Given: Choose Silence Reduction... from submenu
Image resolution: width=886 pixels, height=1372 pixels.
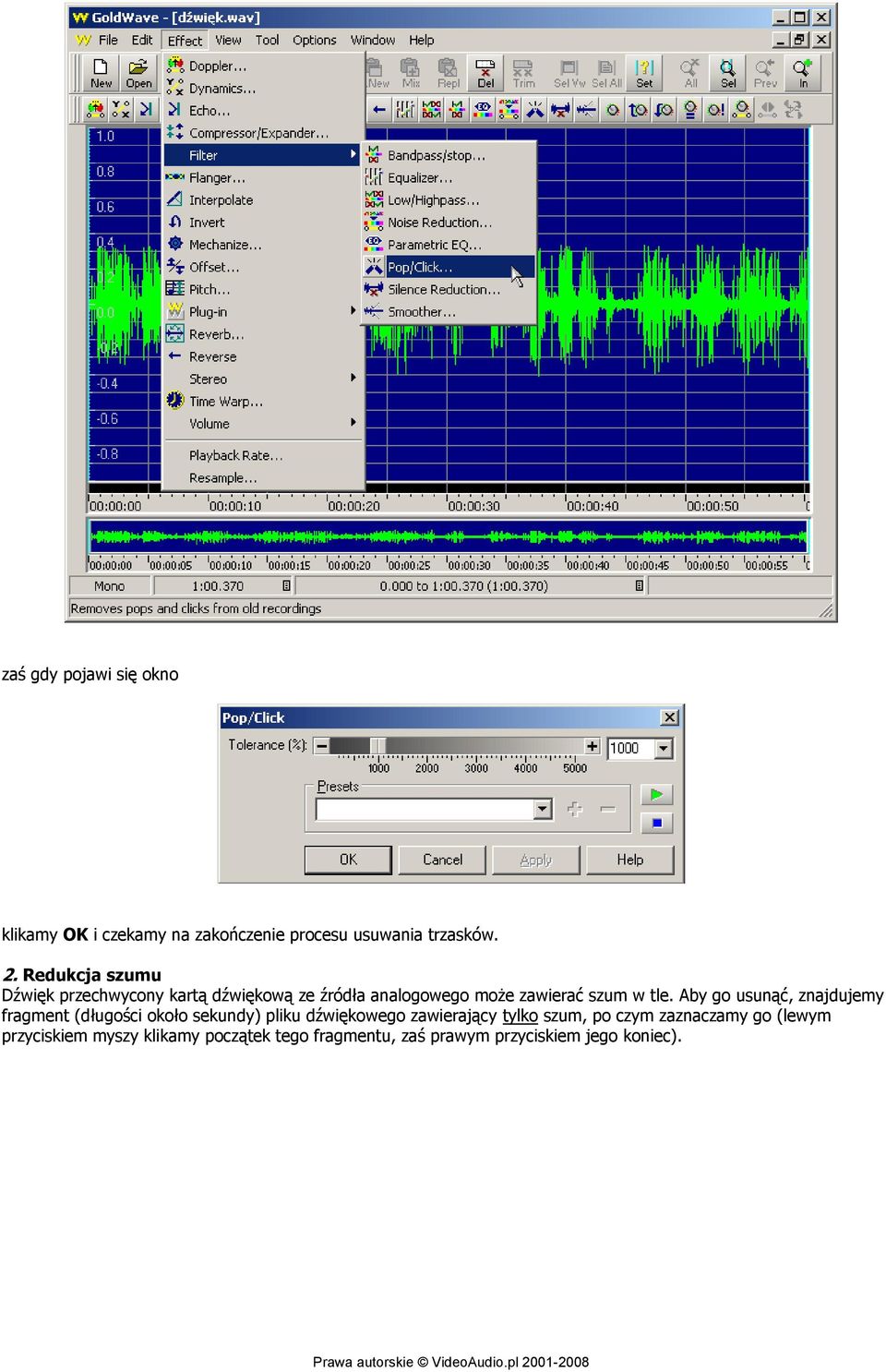Looking at the screenshot, I should point(449,289).
